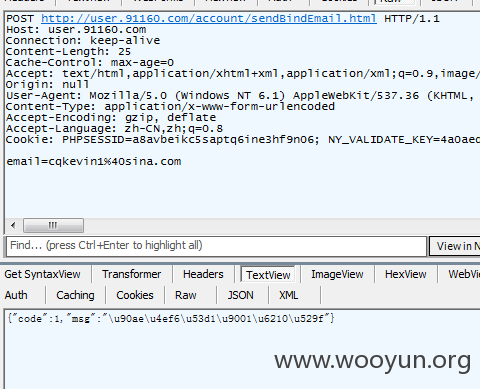
Task: Click the horizontal scrollbar left arrow
Action: tap(13, 226)
